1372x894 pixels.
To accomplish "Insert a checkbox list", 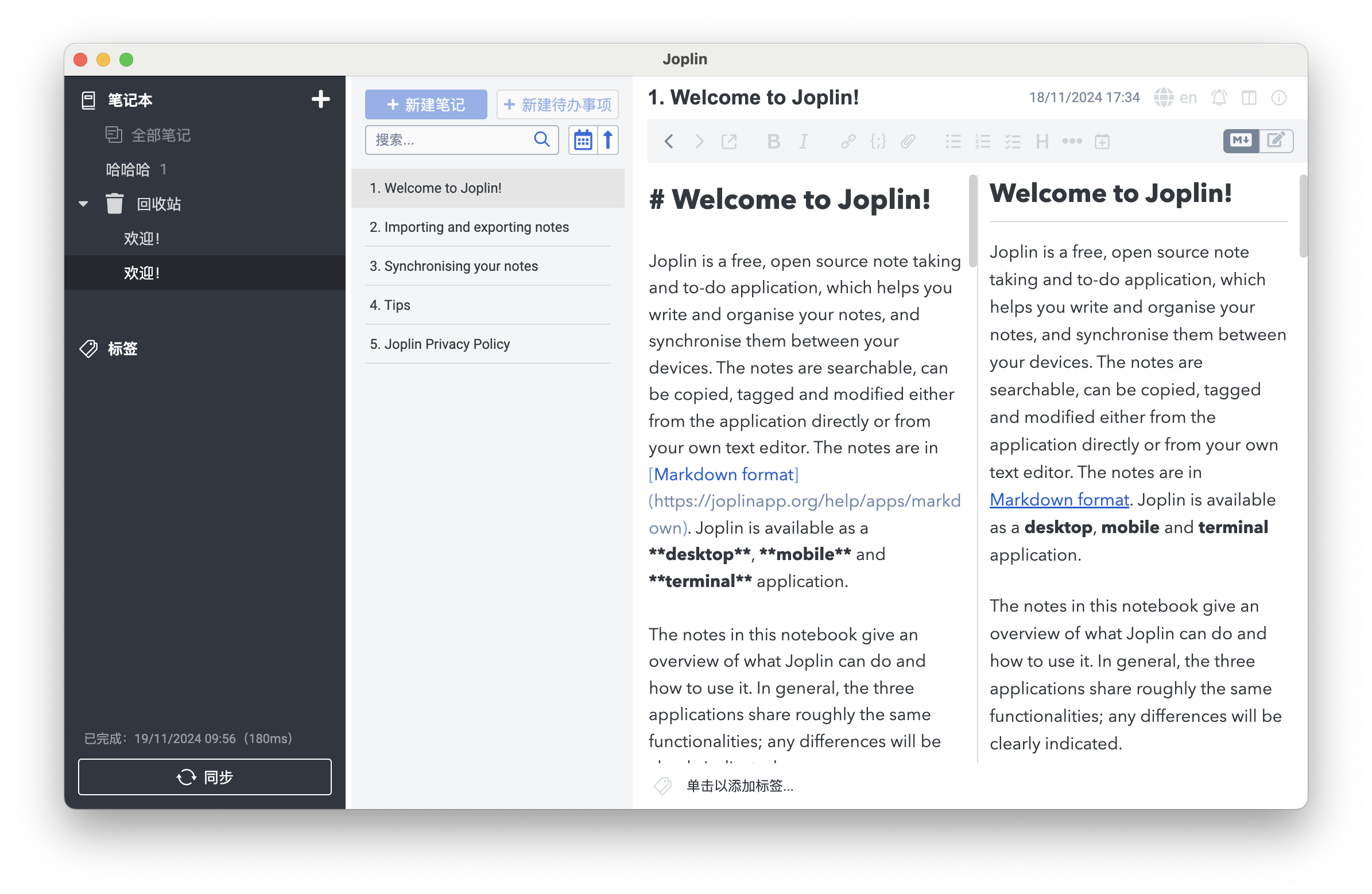I will 1012,141.
